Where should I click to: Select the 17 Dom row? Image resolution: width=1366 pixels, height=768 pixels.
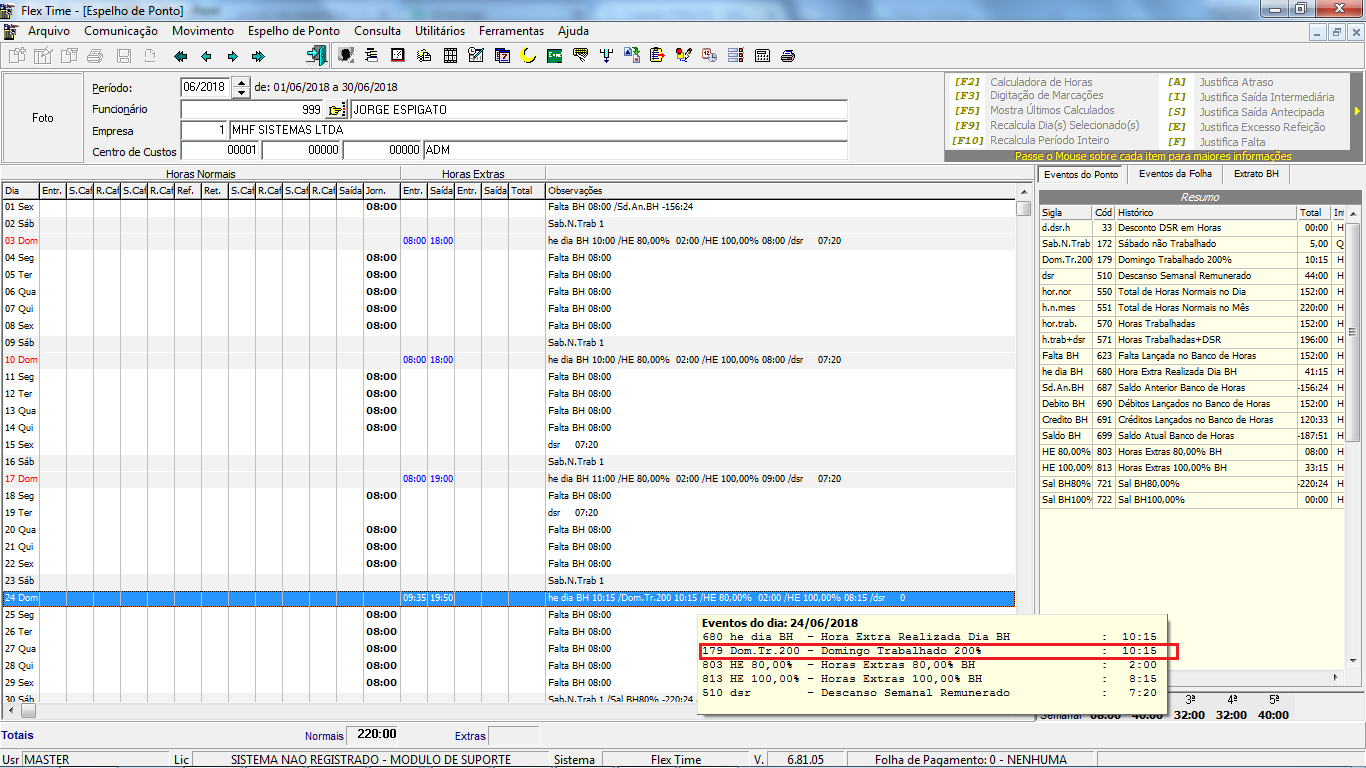coord(508,479)
